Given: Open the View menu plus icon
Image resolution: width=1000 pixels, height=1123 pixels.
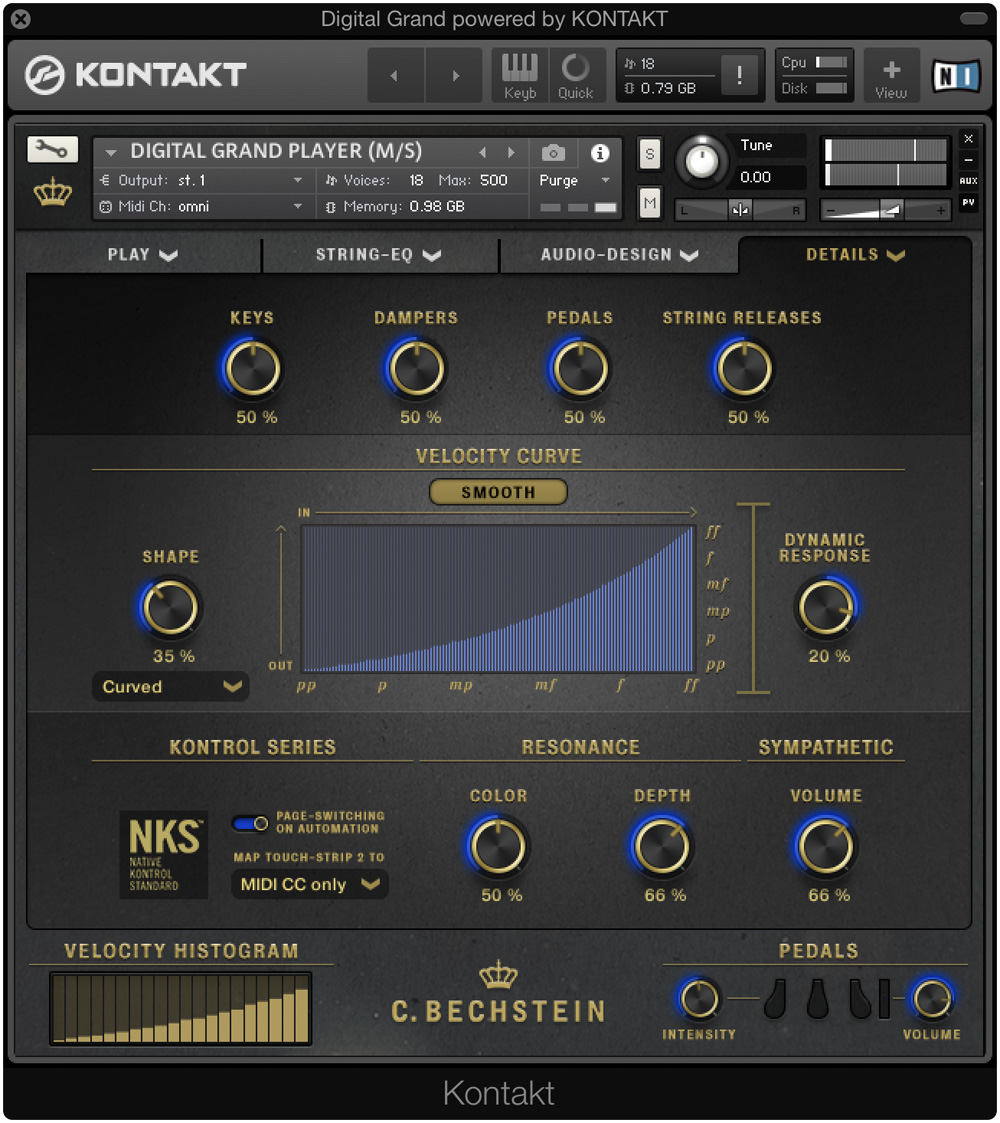Looking at the screenshot, I should tap(891, 76).
